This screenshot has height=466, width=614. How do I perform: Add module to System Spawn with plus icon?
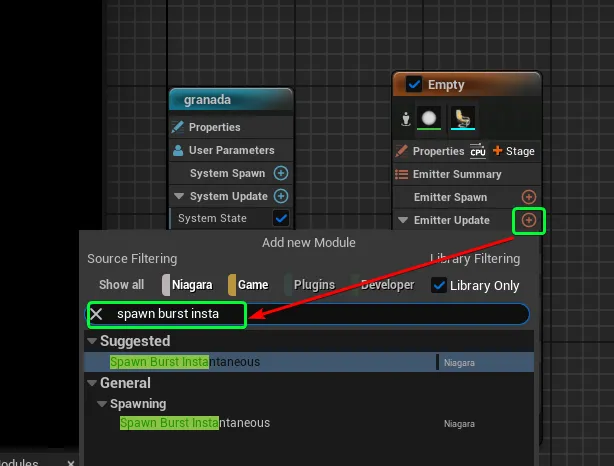click(281, 173)
